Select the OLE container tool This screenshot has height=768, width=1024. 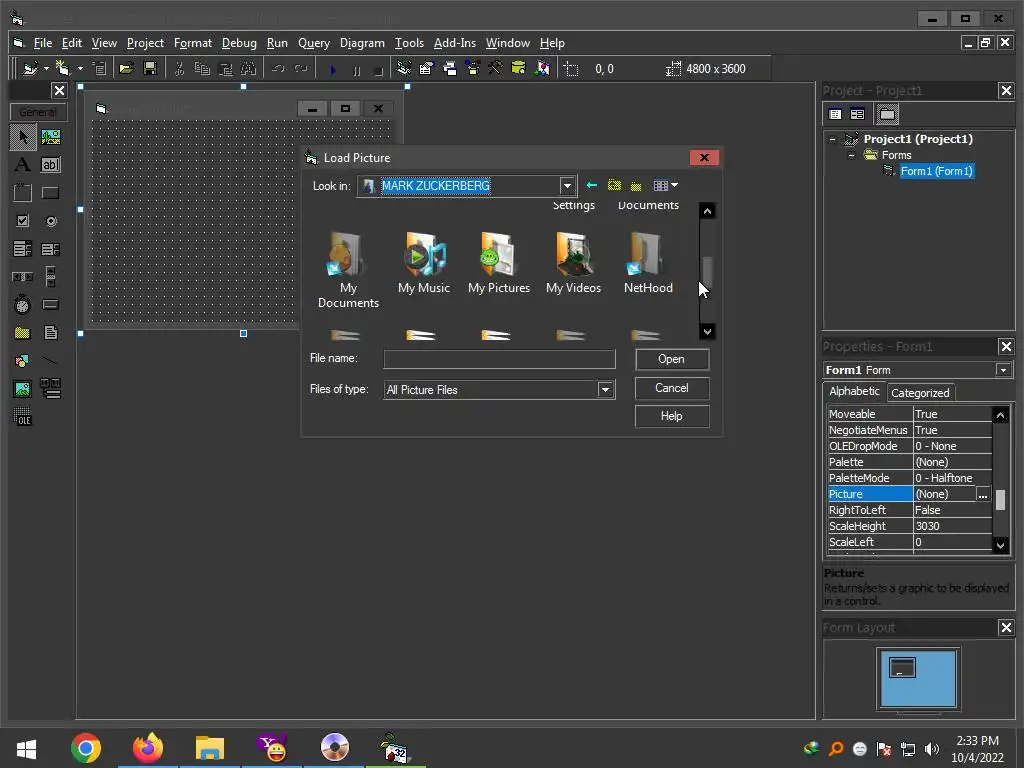coord(23,417)
